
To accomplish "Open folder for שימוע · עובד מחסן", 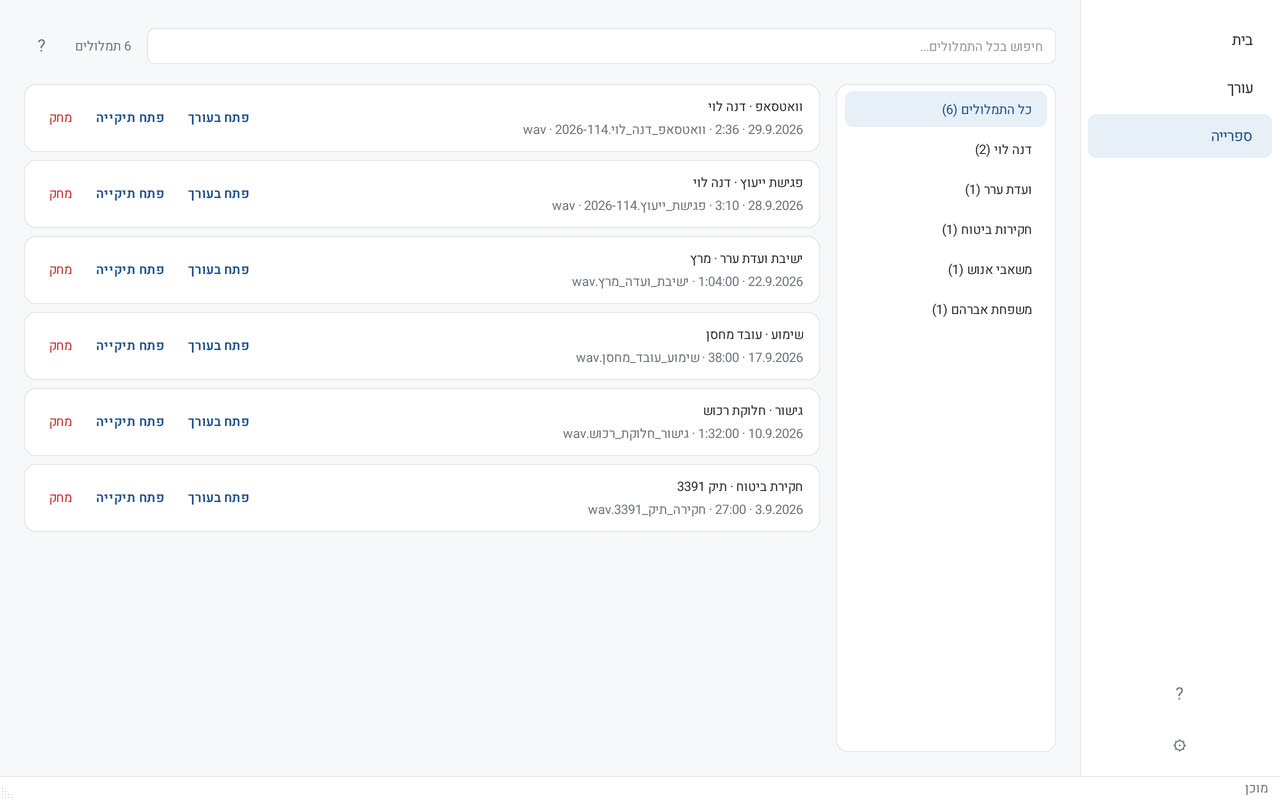I will coord(130,346).
